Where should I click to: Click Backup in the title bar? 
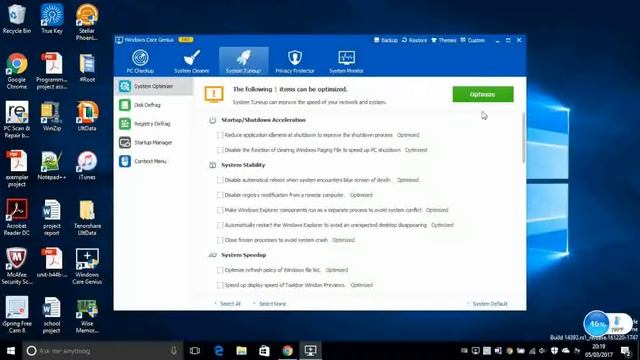[x=386, y=40]
